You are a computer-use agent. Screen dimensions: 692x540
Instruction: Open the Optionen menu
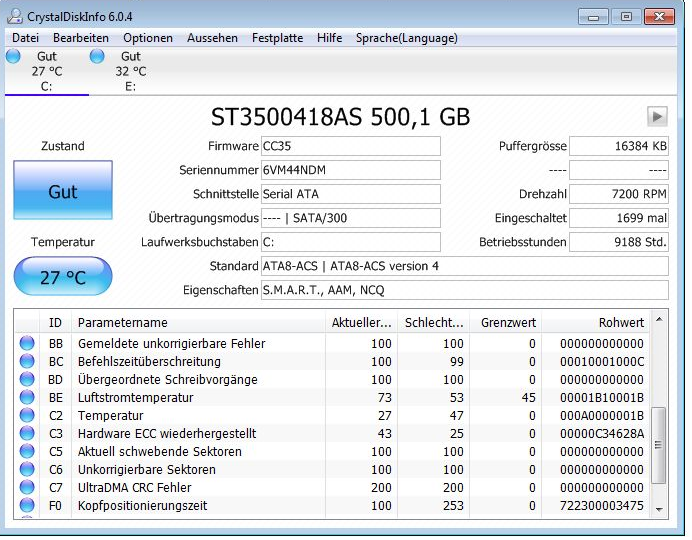(x=148, y=38)
